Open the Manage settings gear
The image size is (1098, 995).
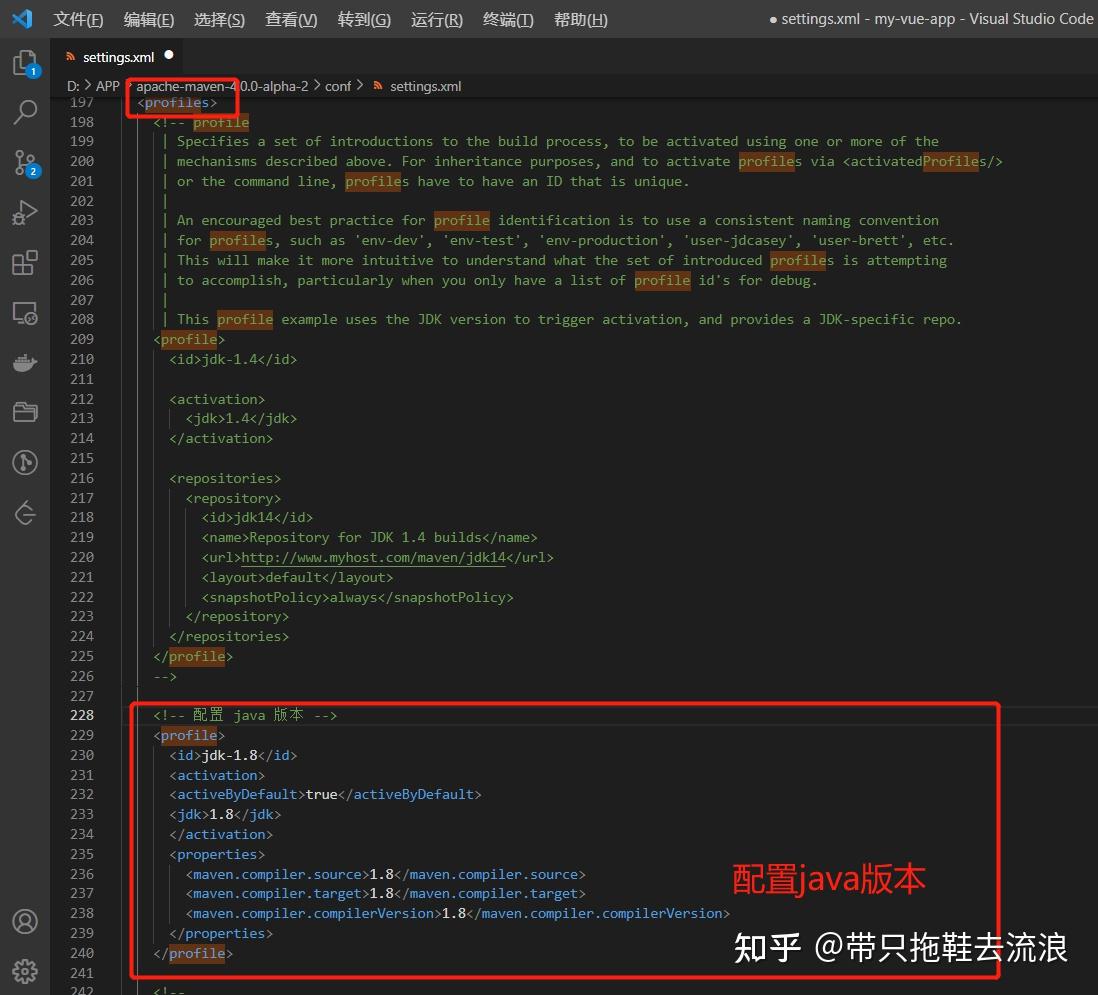25,970
